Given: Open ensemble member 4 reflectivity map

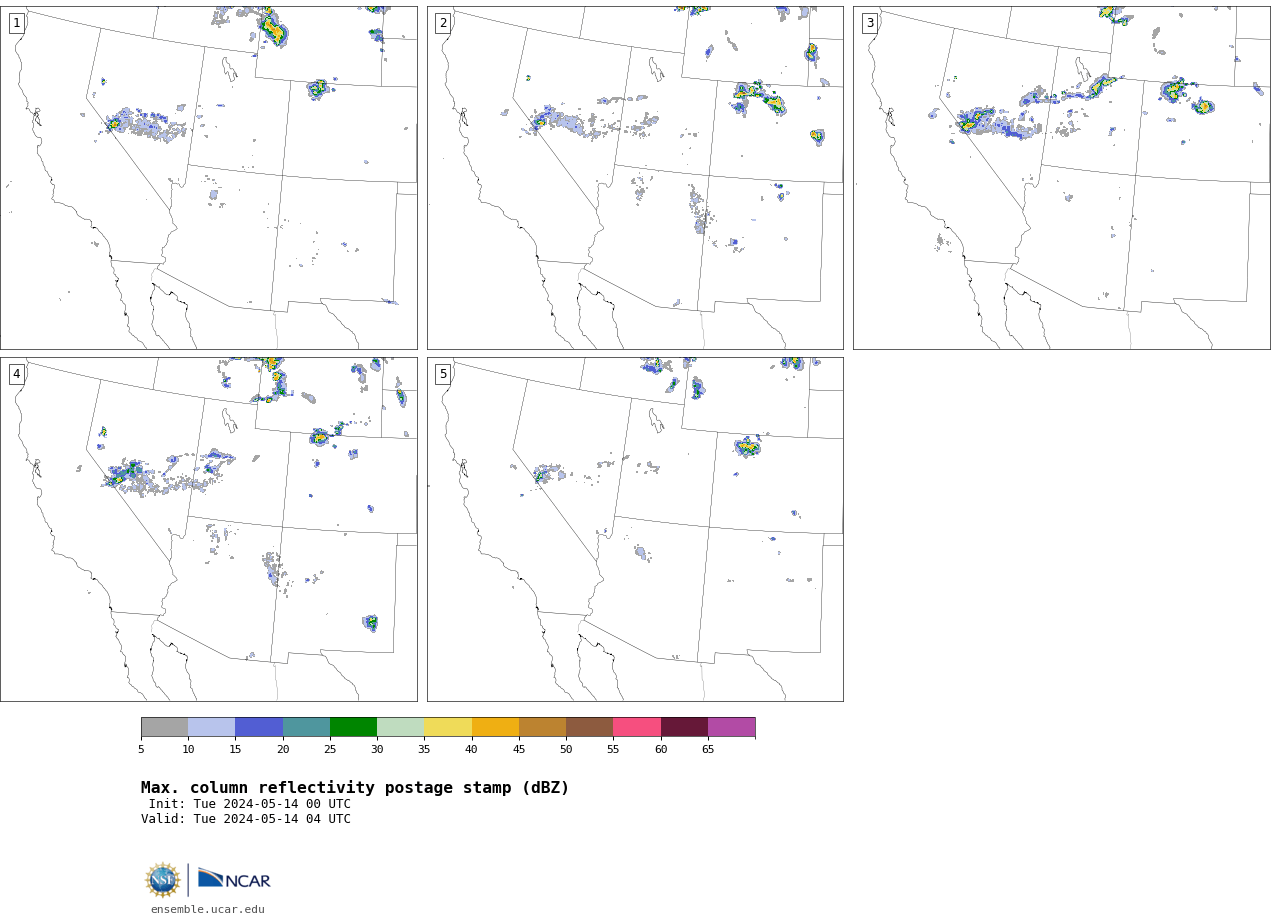Looking at the screenshot, I should (208, 529).
